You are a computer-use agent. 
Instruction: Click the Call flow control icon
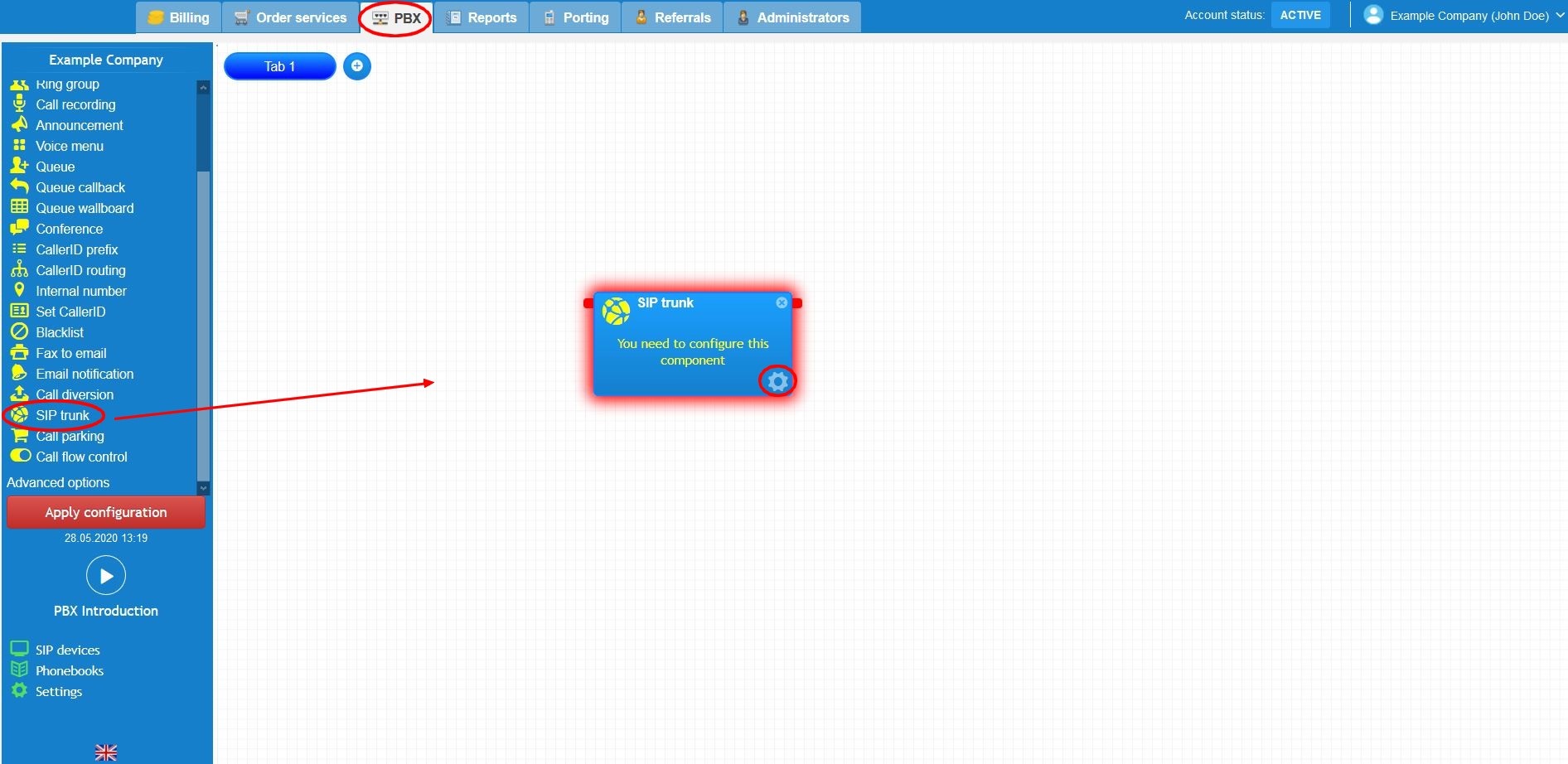[x=19, y=456]
